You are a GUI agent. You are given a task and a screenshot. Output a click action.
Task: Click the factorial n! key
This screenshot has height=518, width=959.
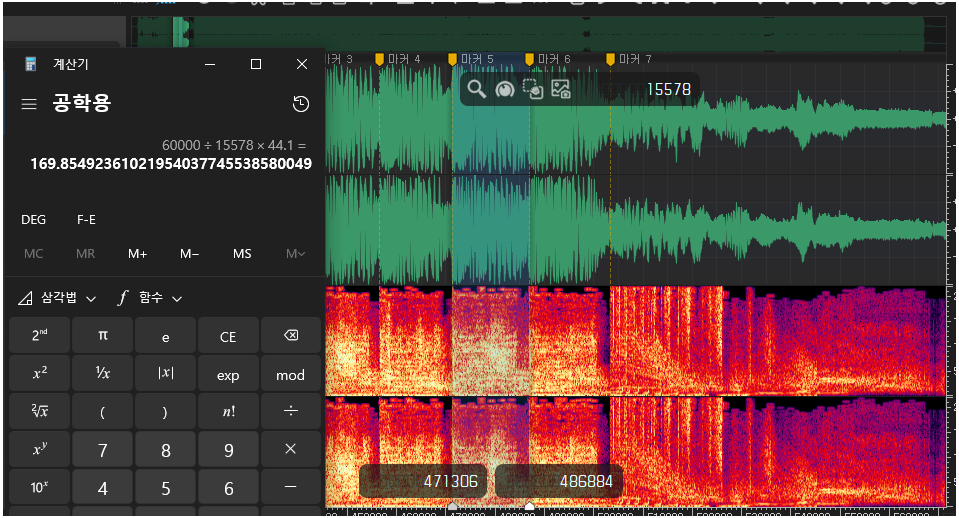(x=228, y=412)
